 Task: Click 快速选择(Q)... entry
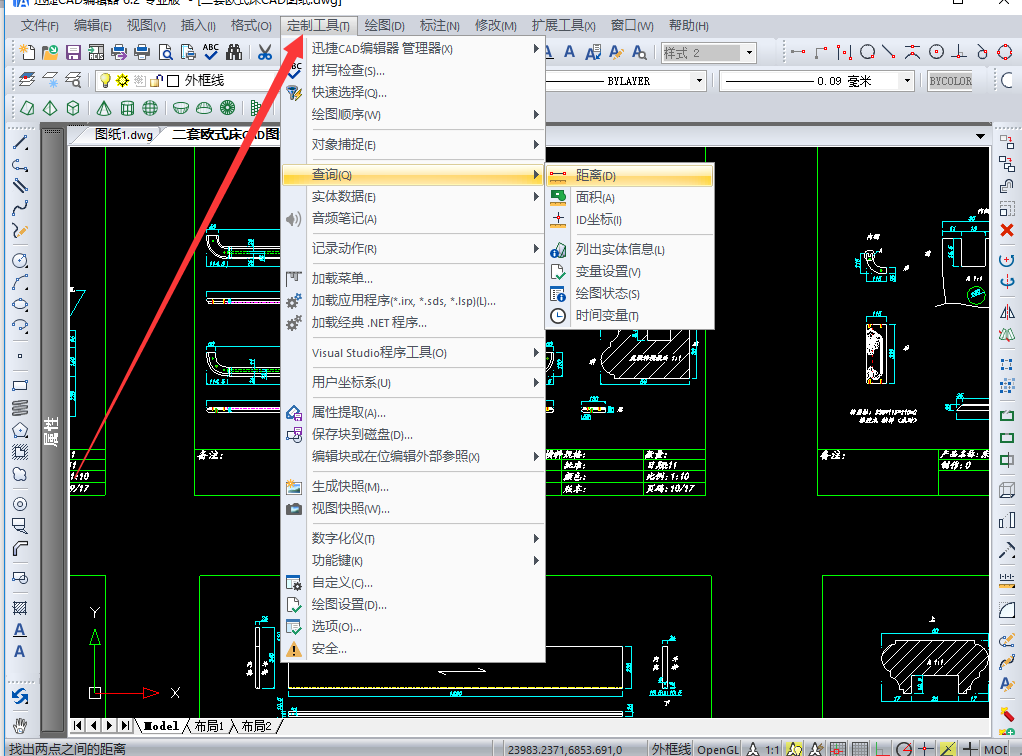point(413,93)
